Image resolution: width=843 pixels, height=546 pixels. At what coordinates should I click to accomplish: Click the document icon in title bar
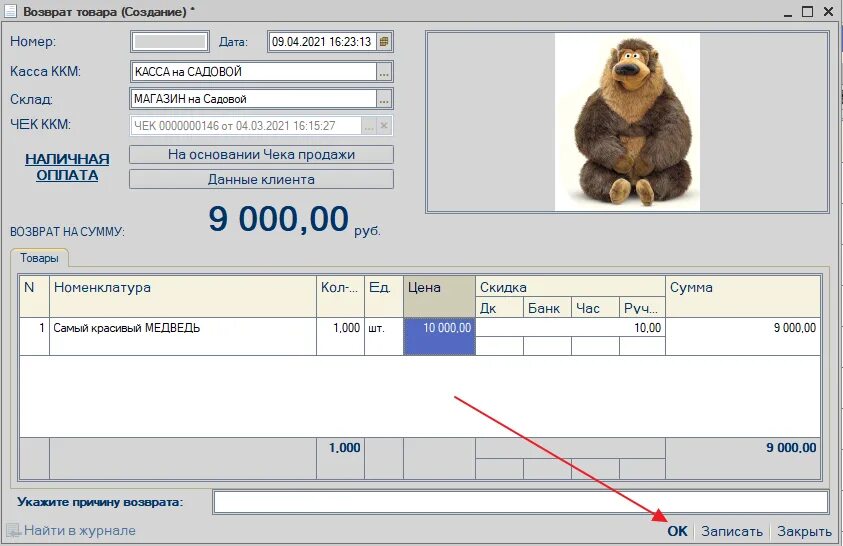point(11,11)
